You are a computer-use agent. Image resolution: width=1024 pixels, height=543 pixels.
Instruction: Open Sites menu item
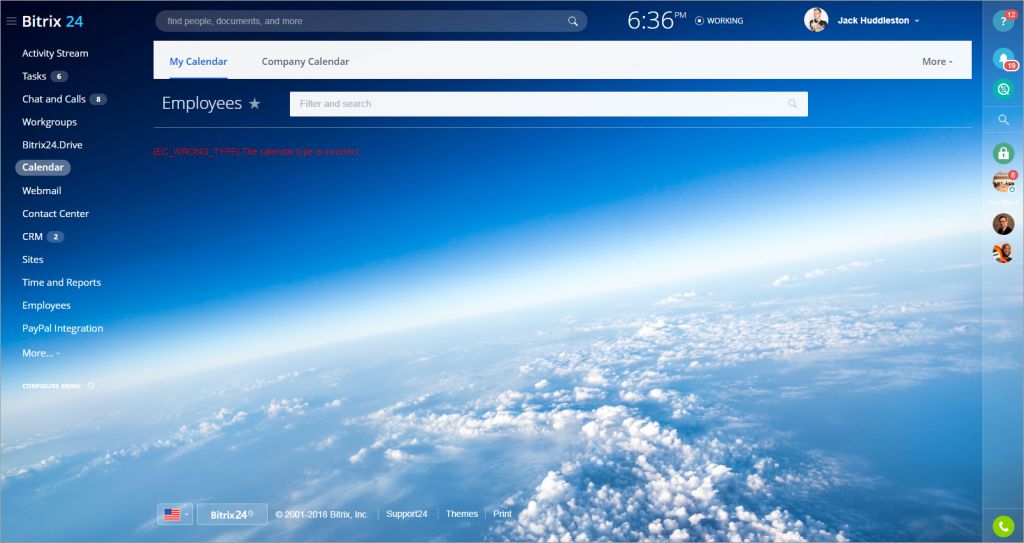(x=33, y=259)
